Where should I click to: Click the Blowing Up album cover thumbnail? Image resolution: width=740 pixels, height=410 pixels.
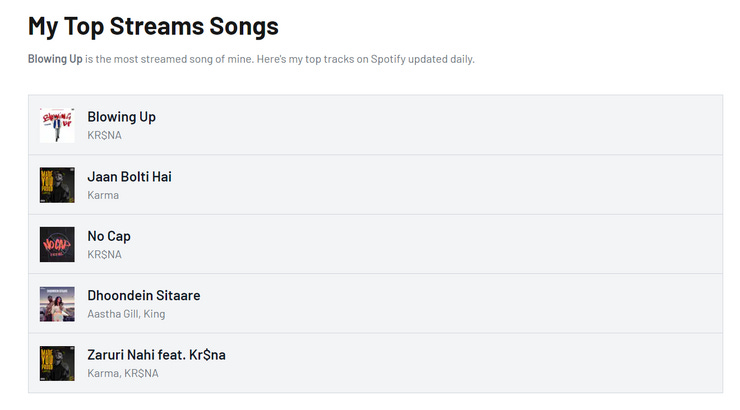coord(57,125)
